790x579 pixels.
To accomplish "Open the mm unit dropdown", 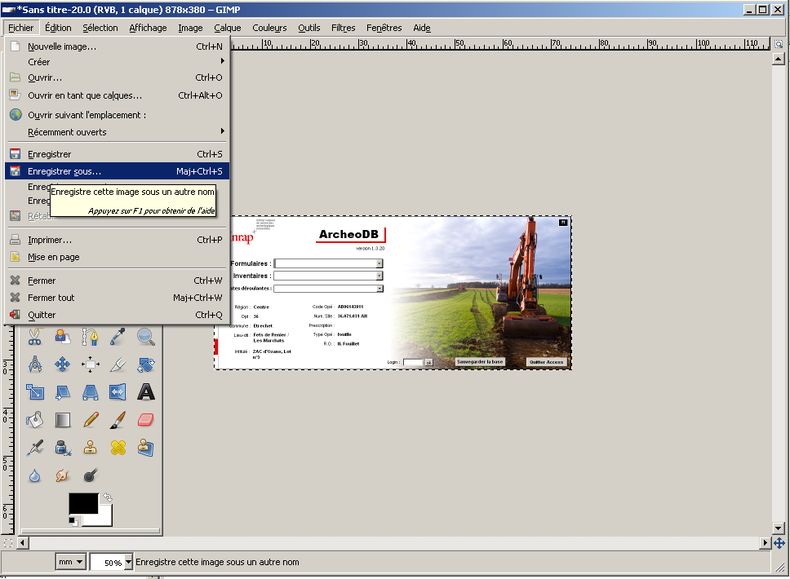I will click(x=70, y=562).
